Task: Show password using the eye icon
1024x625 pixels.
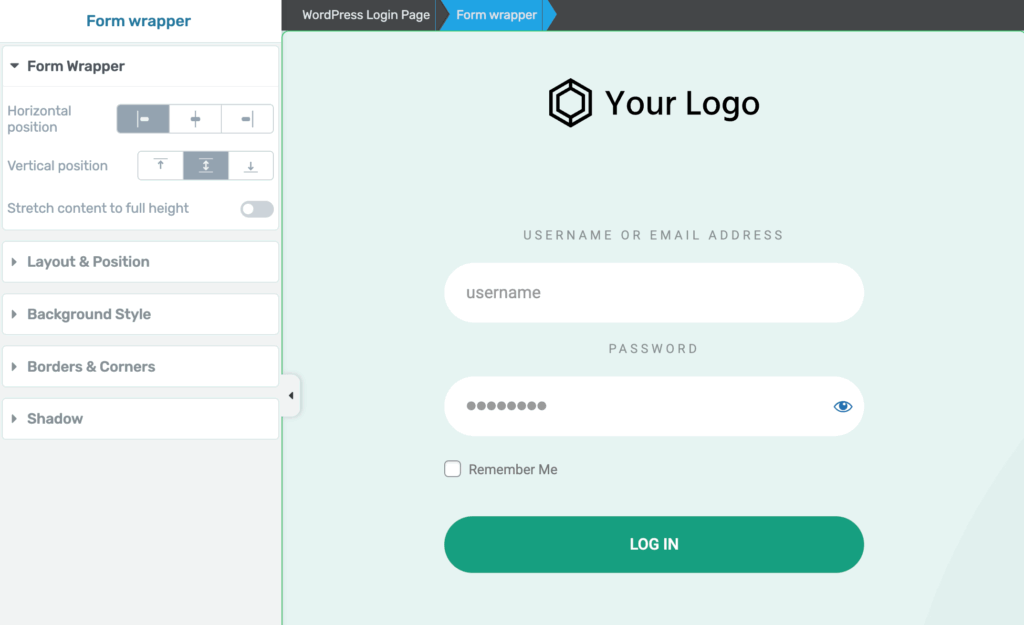Action: (x=842, y=406)
